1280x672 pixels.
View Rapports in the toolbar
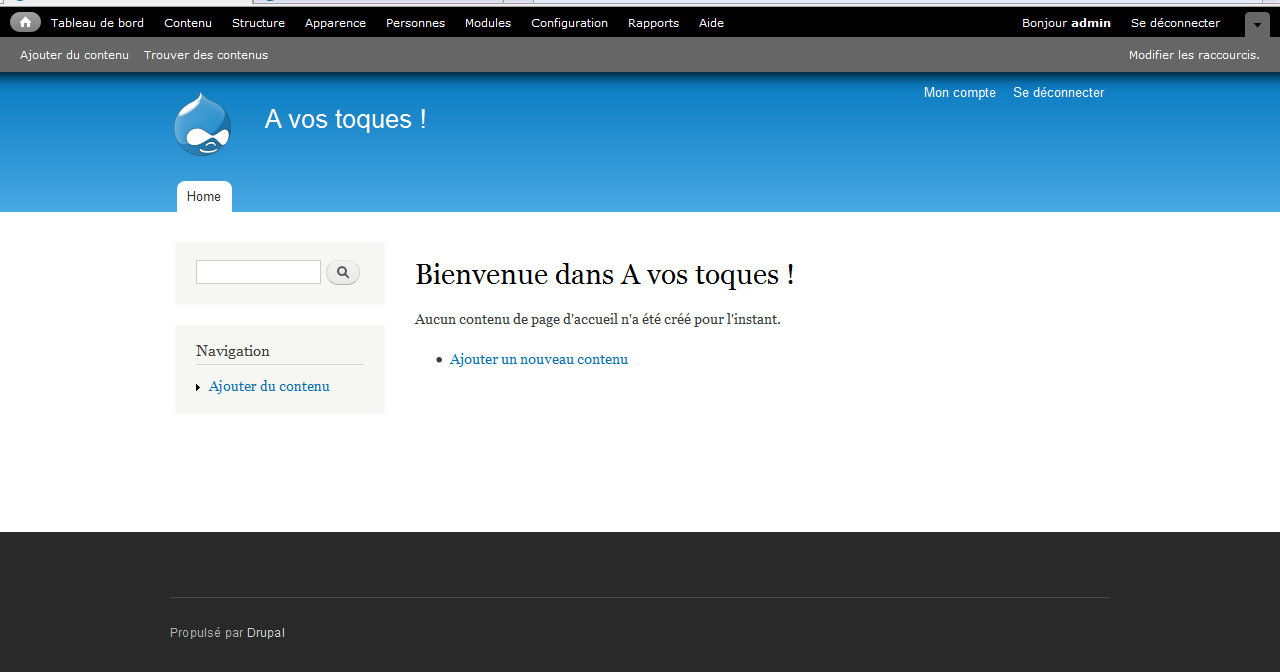tap(653, 23)
